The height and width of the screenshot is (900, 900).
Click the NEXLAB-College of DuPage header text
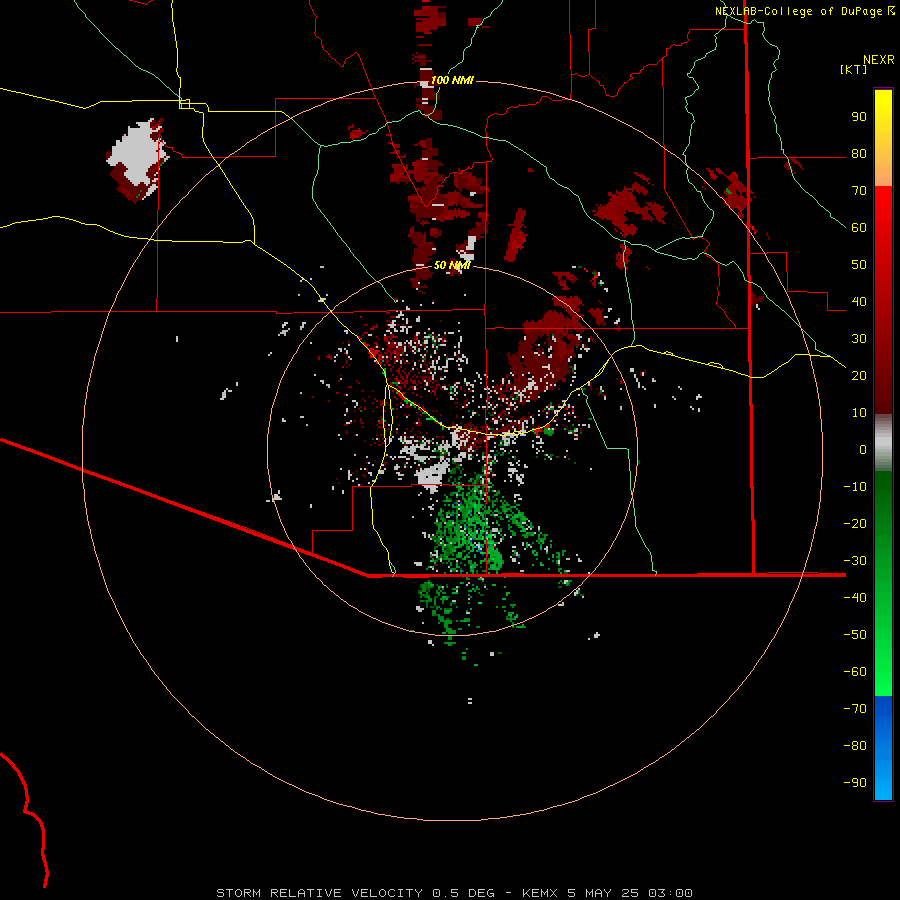(x=798, y=11)
